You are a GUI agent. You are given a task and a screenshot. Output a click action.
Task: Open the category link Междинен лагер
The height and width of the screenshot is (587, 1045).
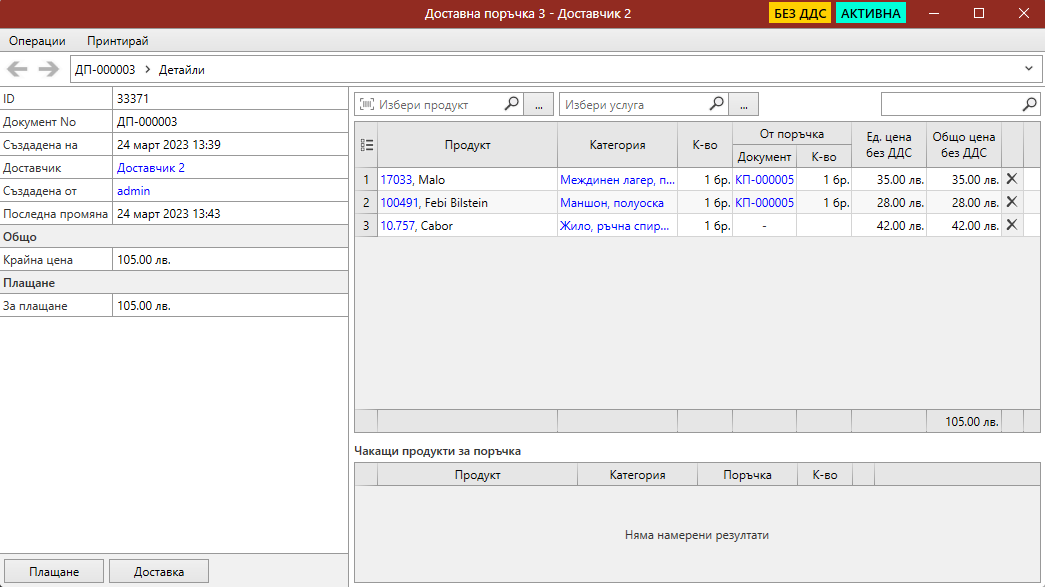617,180
